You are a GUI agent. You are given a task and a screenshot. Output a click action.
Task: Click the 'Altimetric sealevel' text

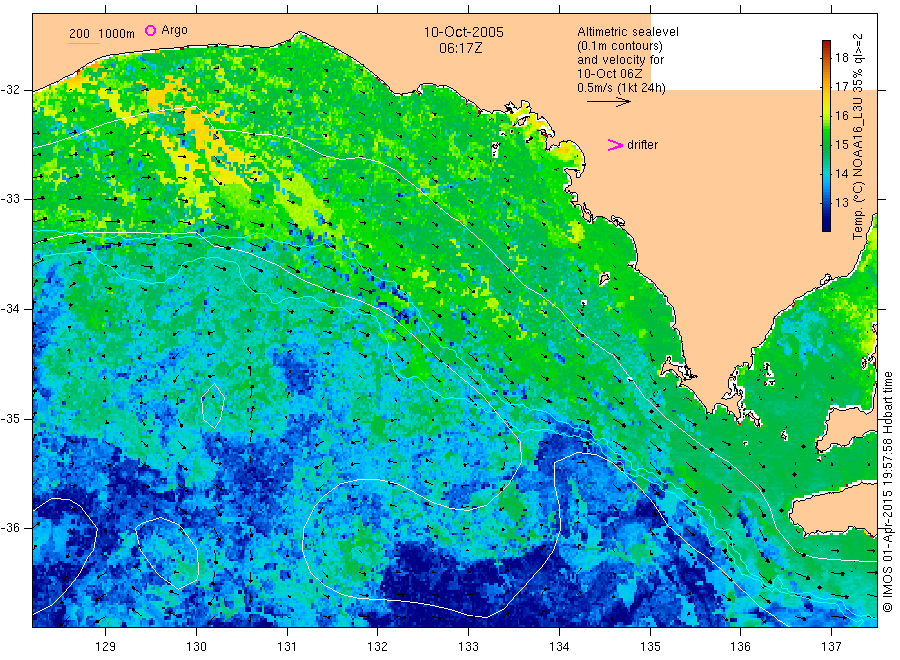coord(627,32)
